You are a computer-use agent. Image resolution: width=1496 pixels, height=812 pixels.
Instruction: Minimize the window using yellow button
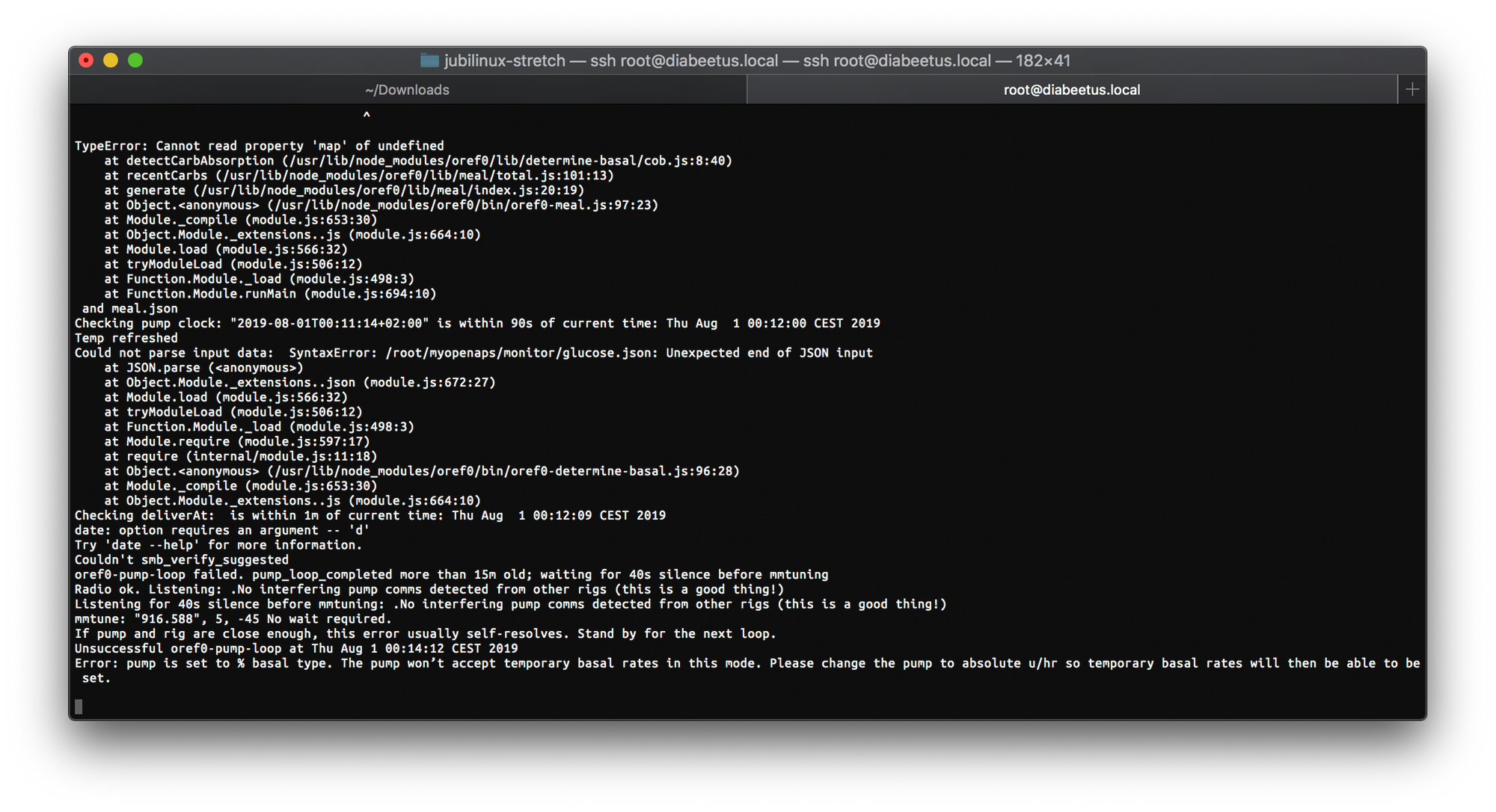111,61
